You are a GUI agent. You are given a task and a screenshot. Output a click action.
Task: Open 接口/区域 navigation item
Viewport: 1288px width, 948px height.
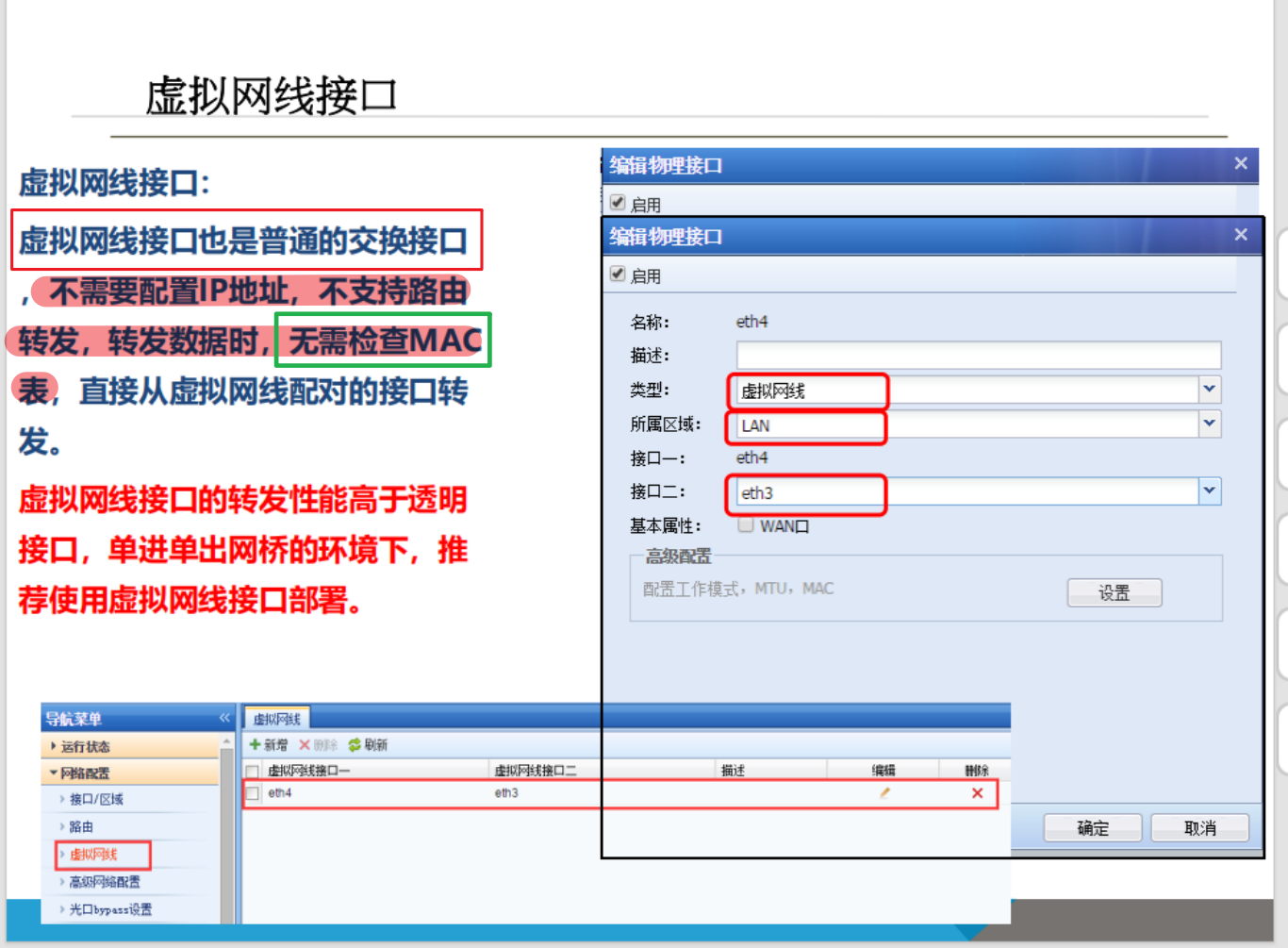click(96, 799)
